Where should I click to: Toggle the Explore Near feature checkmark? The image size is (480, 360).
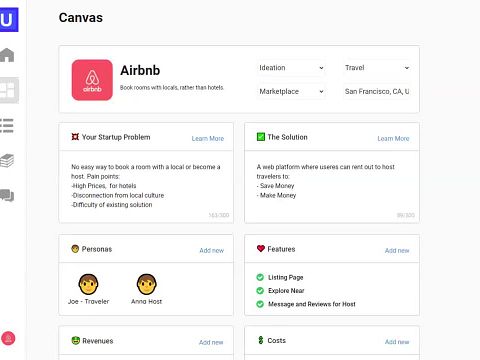point(260,291)
